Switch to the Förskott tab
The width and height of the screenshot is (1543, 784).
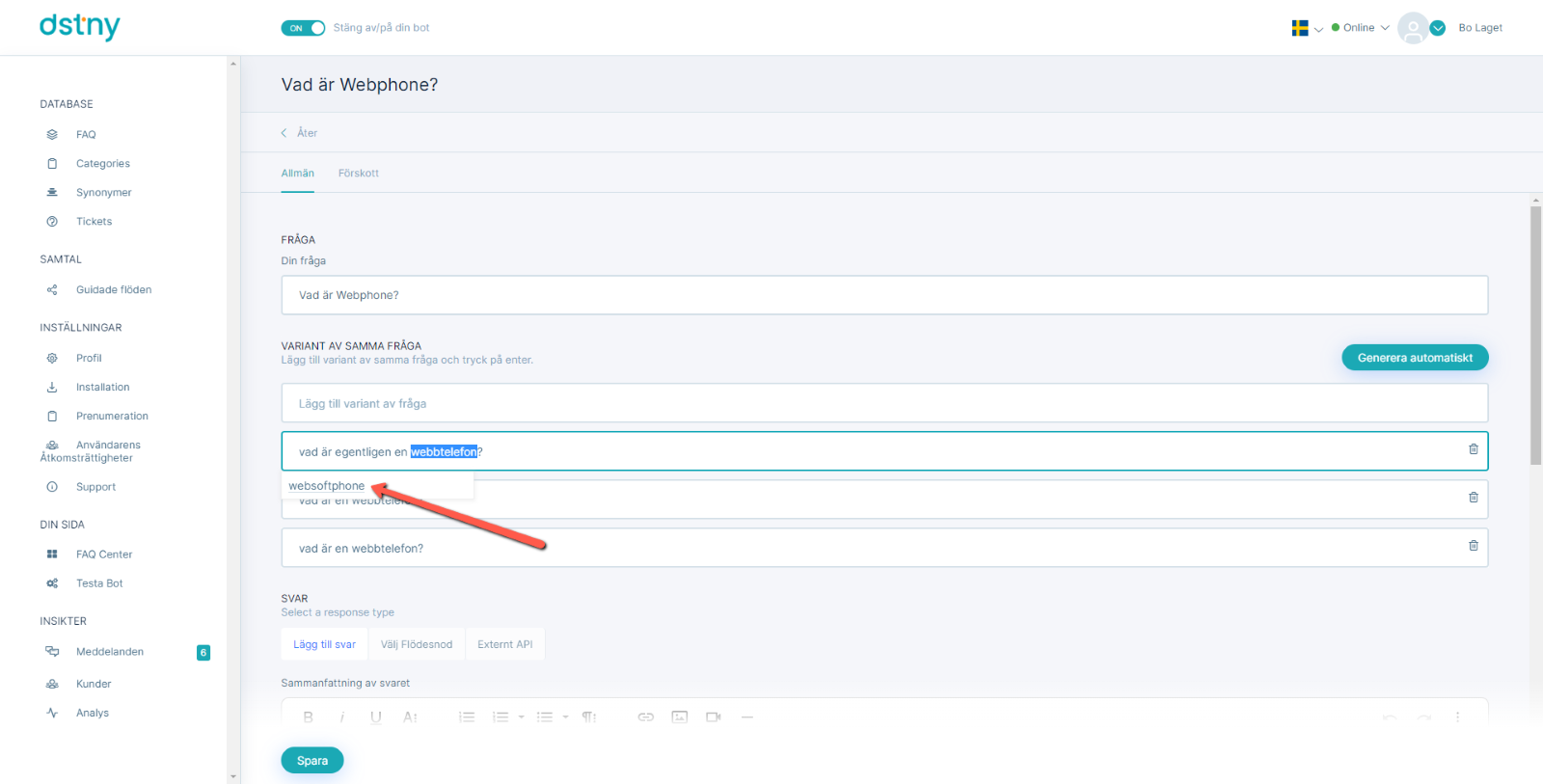(x=358, y=174)
